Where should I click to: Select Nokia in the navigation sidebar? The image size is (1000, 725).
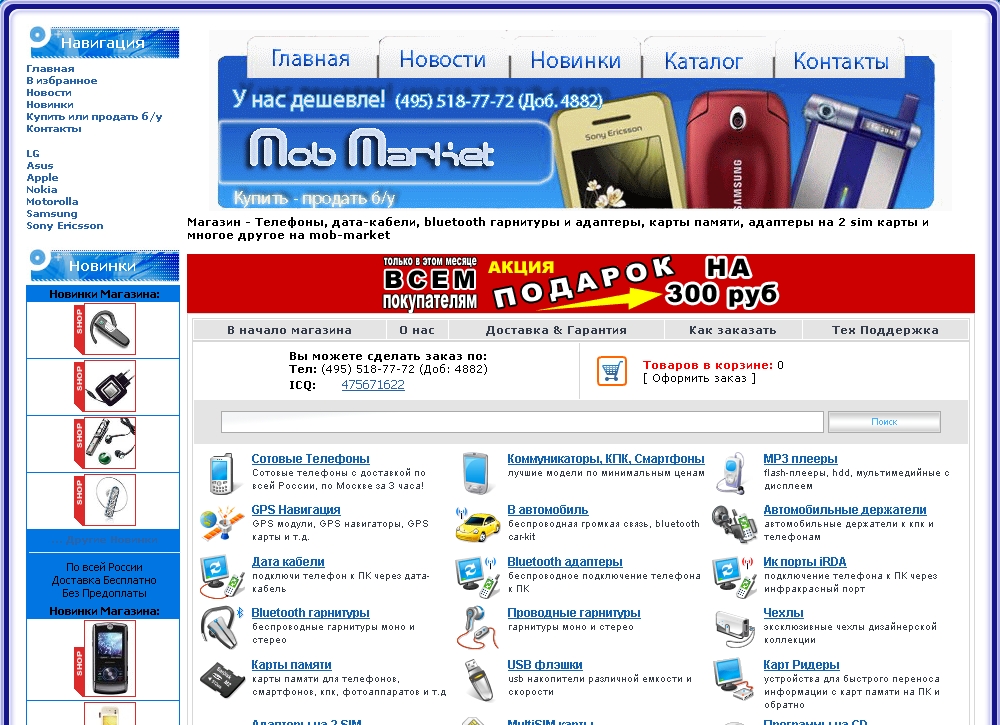pyautogui.click(x=42, y=189)
